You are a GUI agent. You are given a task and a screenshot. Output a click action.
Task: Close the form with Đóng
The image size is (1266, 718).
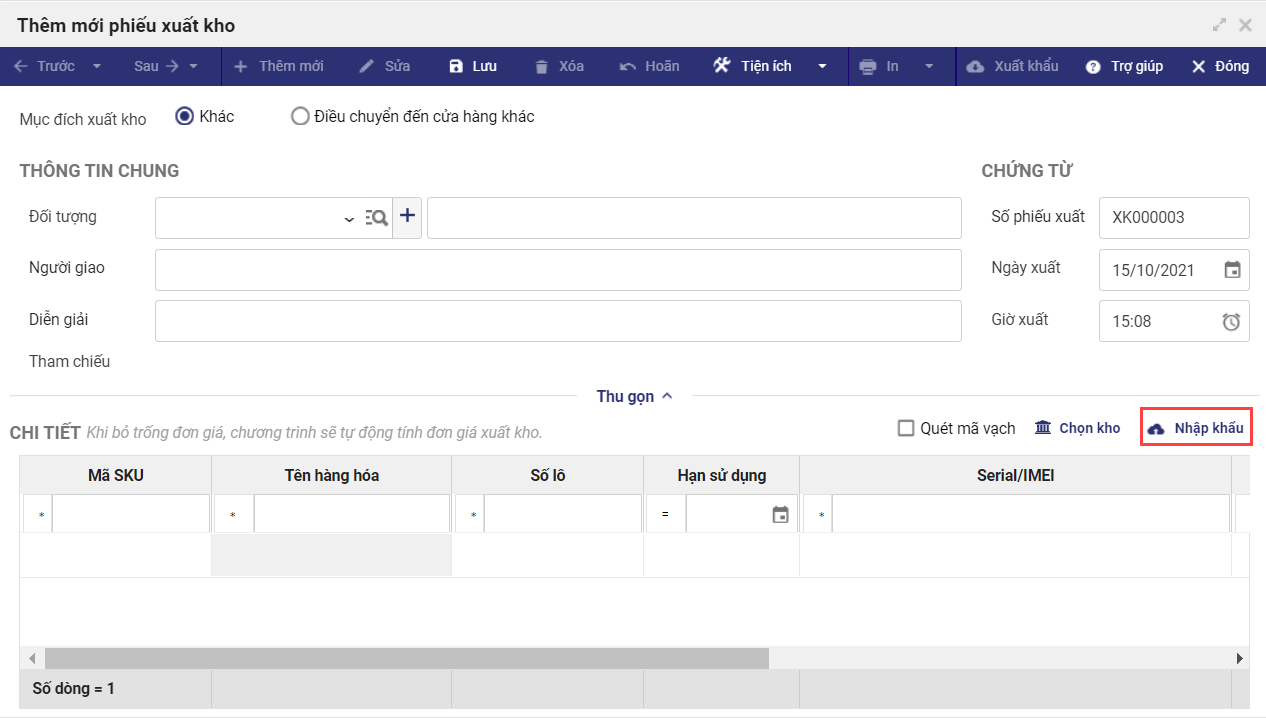1220,66
